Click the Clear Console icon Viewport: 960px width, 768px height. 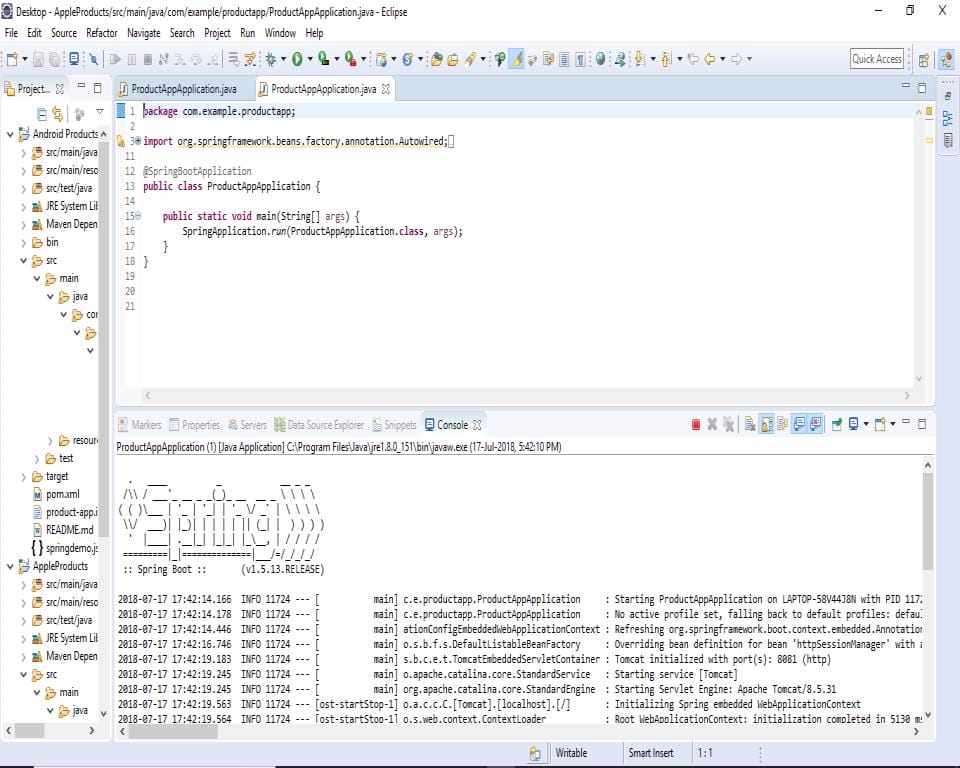[749, 425]
